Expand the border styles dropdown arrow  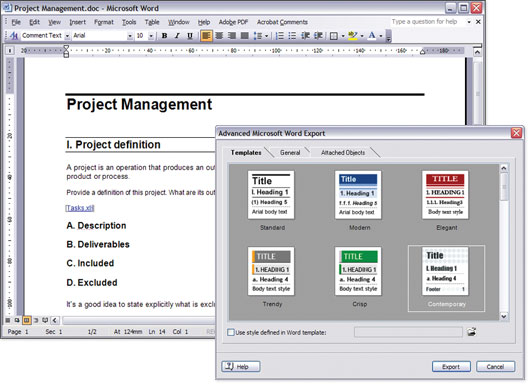[x=343, y=36]
